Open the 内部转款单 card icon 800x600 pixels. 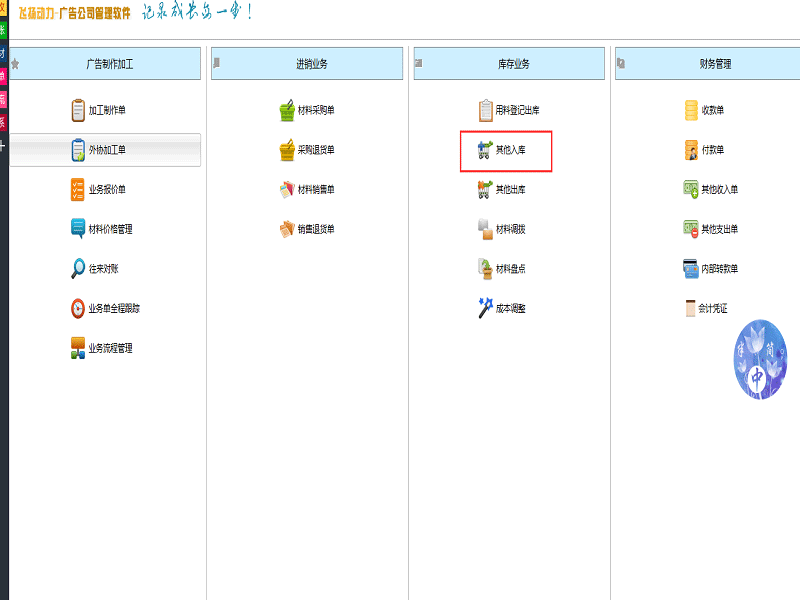tap(691, 269)
